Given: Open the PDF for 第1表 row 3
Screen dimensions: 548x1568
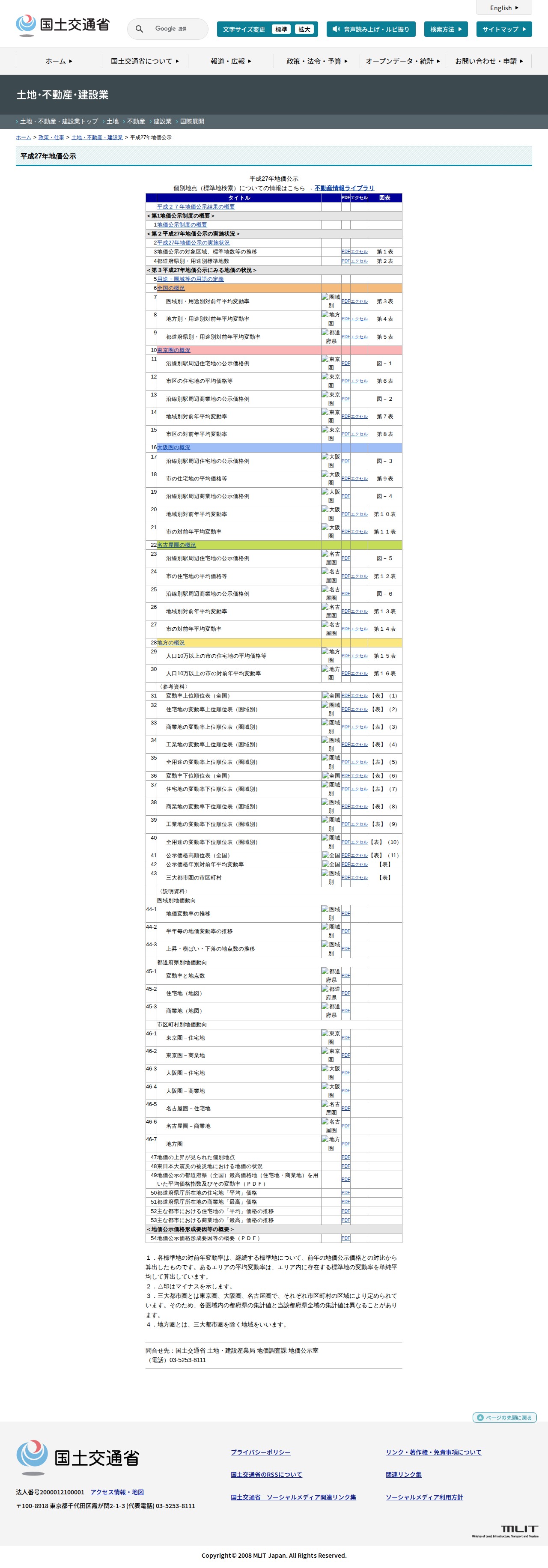Looking at the screenshot, I should coord(346,251).
